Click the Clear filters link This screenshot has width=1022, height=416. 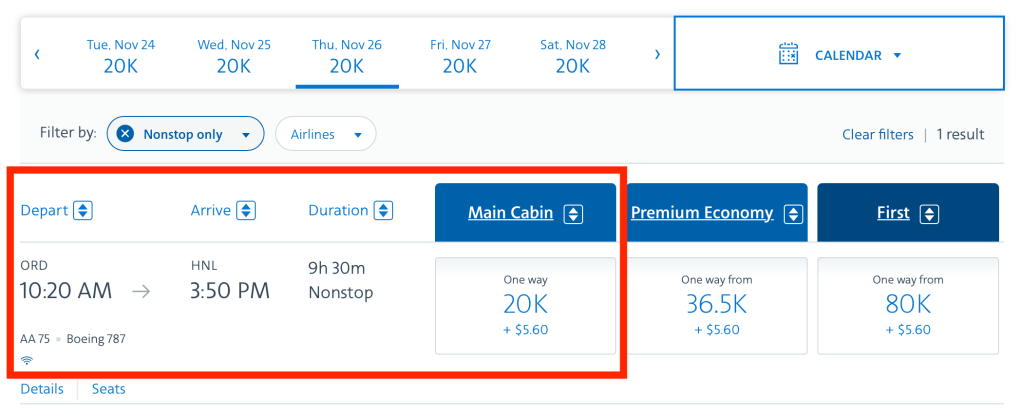[877, 134]
